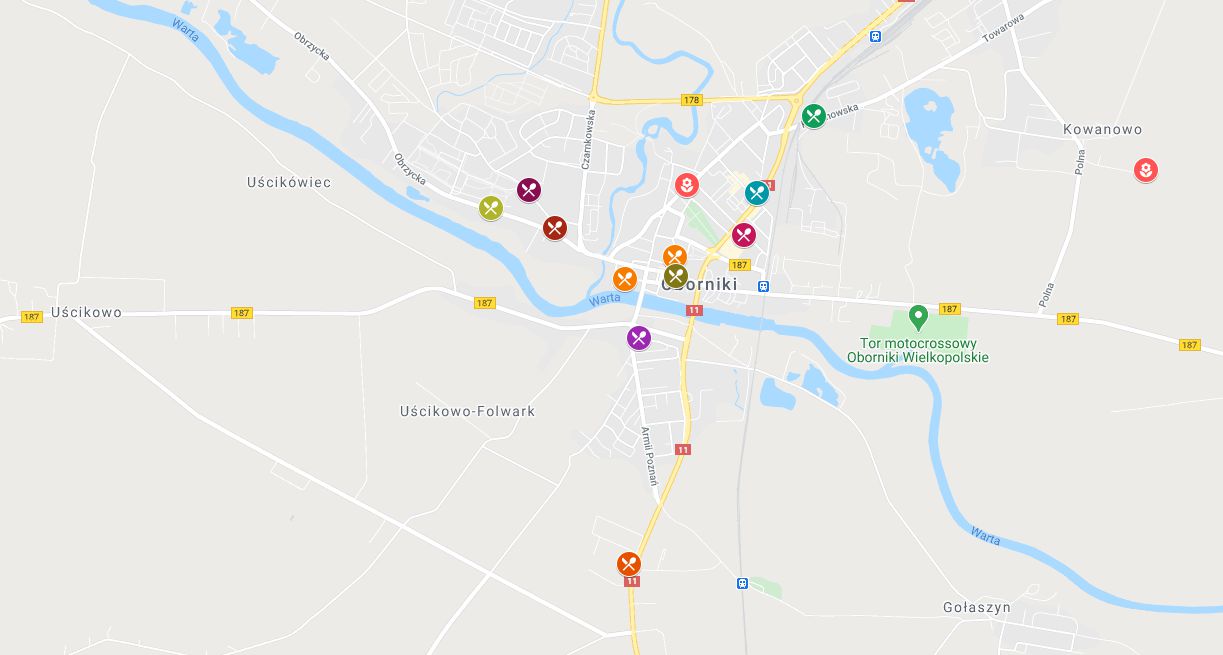
Task: Click the Kowanowo place label
Action: click(x=1103, y=129)
